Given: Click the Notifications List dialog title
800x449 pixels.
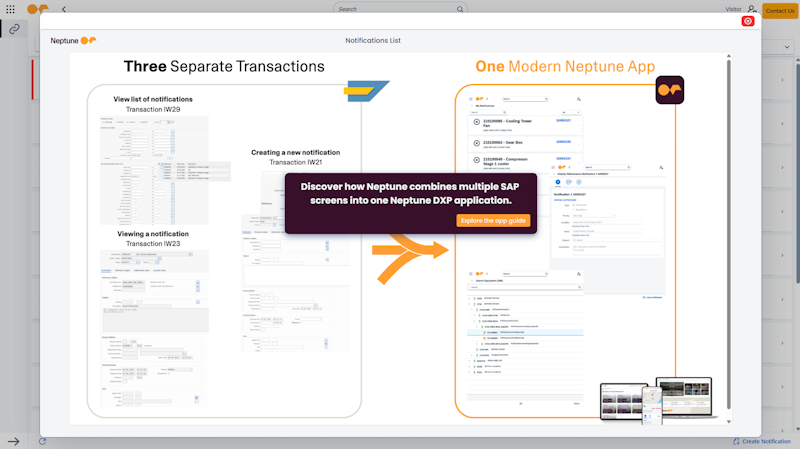Looking at the screenshot, I should pos(373,40).
